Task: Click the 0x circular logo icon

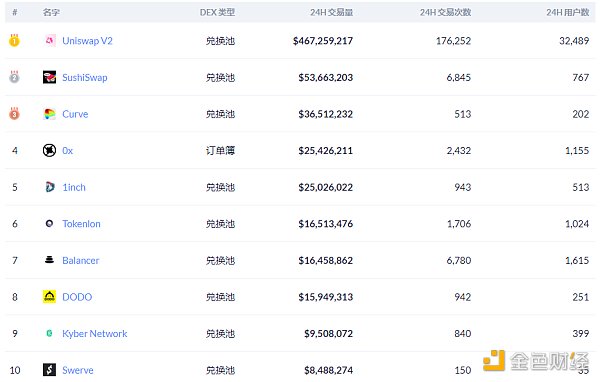Action: click(49, 150)
